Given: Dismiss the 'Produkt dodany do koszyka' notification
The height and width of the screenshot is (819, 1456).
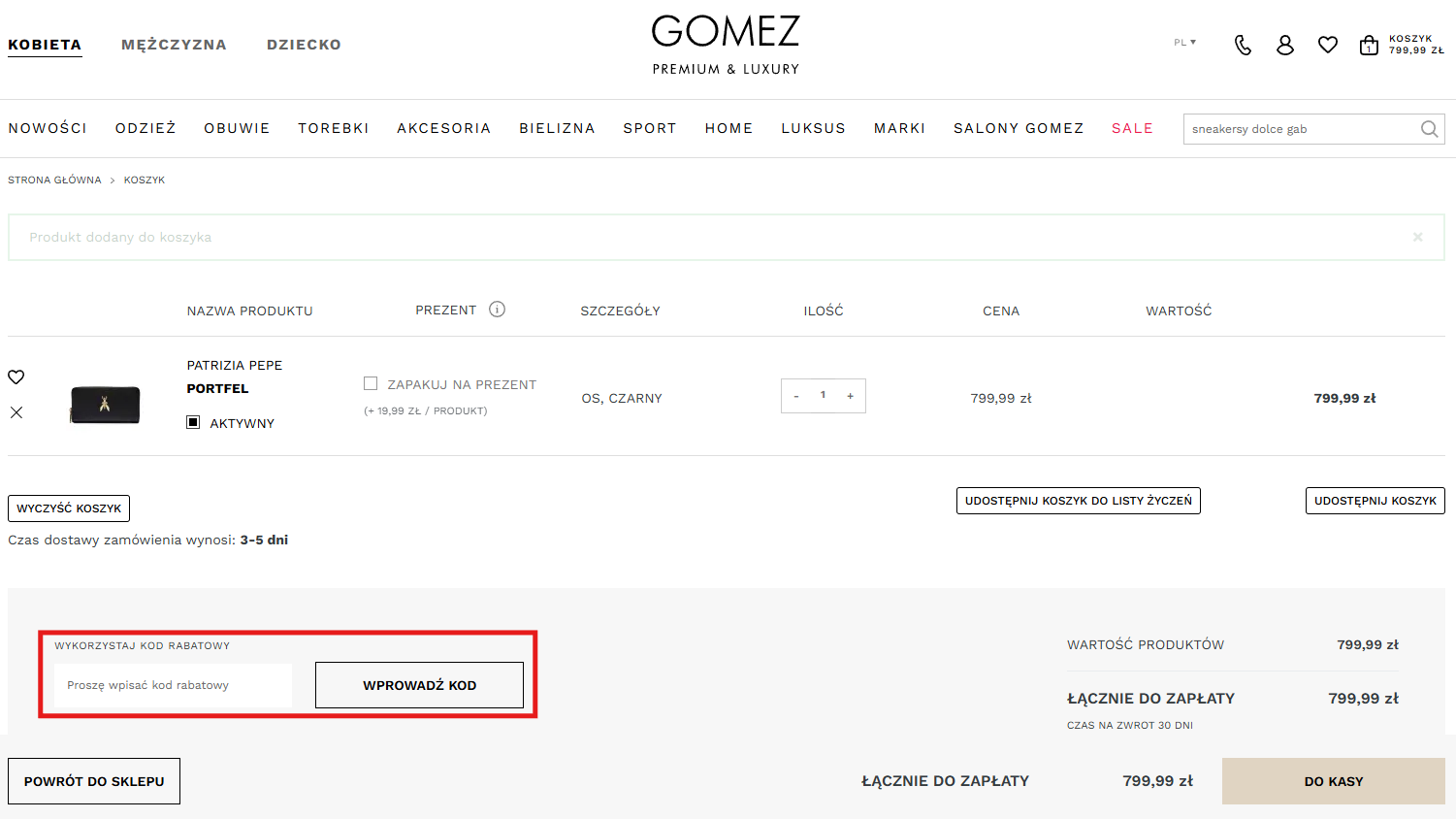Looking at the screenshot, I should click(1417, 236).
